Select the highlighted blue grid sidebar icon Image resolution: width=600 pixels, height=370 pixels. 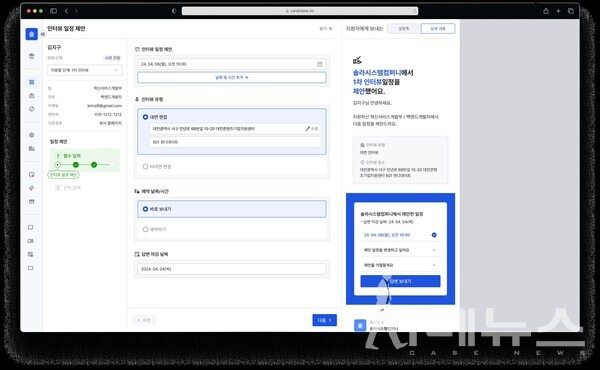31,82
